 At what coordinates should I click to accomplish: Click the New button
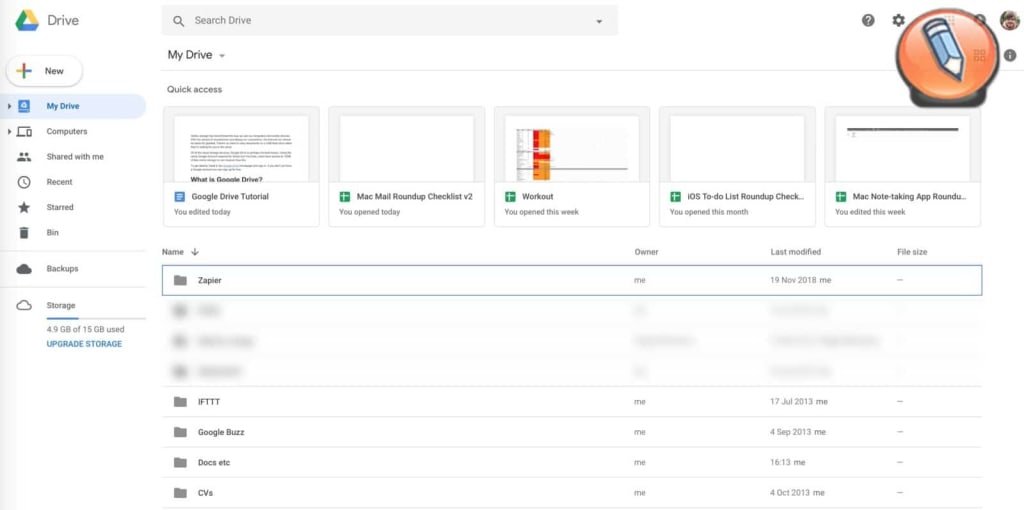[x=44, y=71]
